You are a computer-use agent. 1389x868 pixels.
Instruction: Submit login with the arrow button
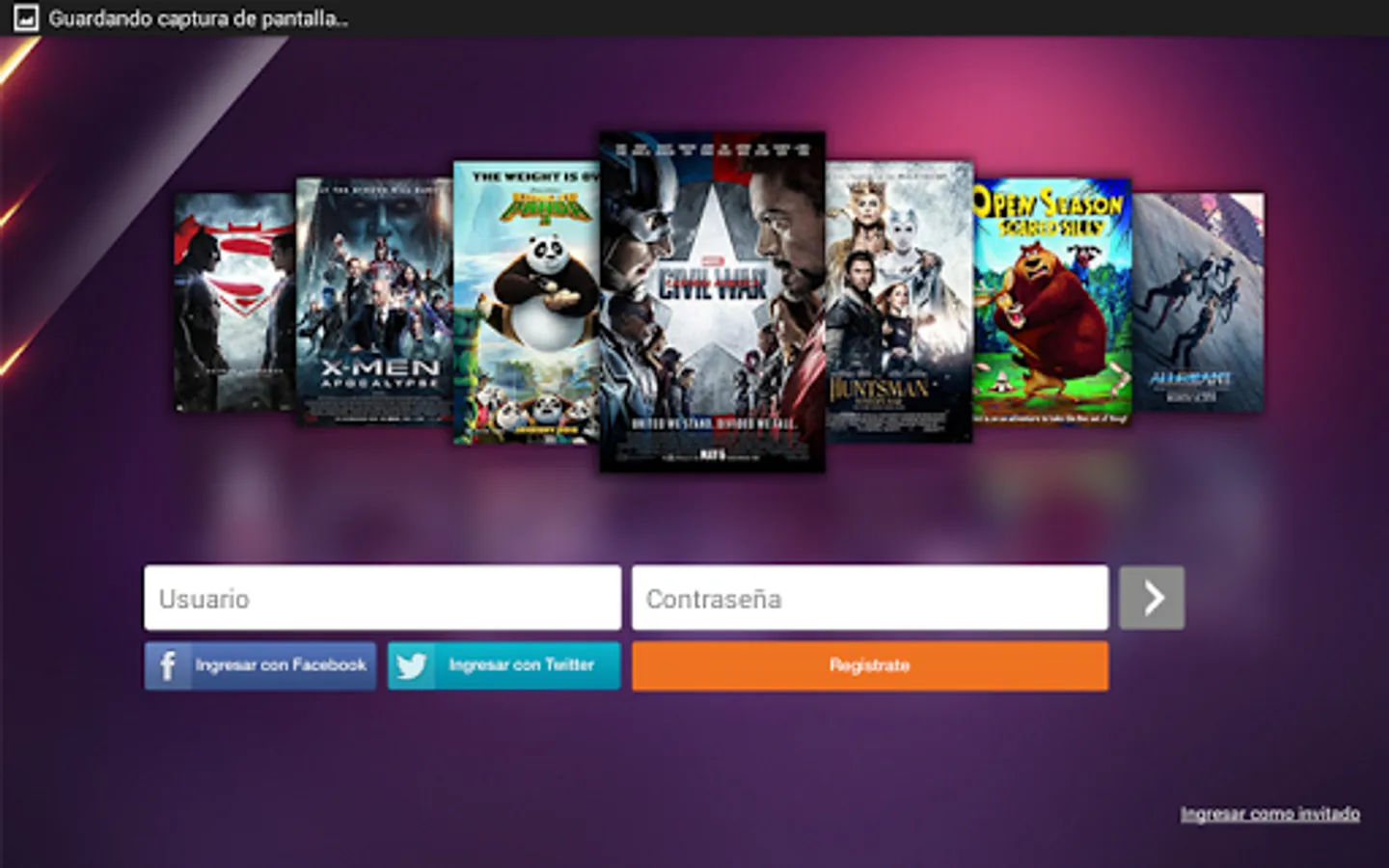tap(1152, 598)
